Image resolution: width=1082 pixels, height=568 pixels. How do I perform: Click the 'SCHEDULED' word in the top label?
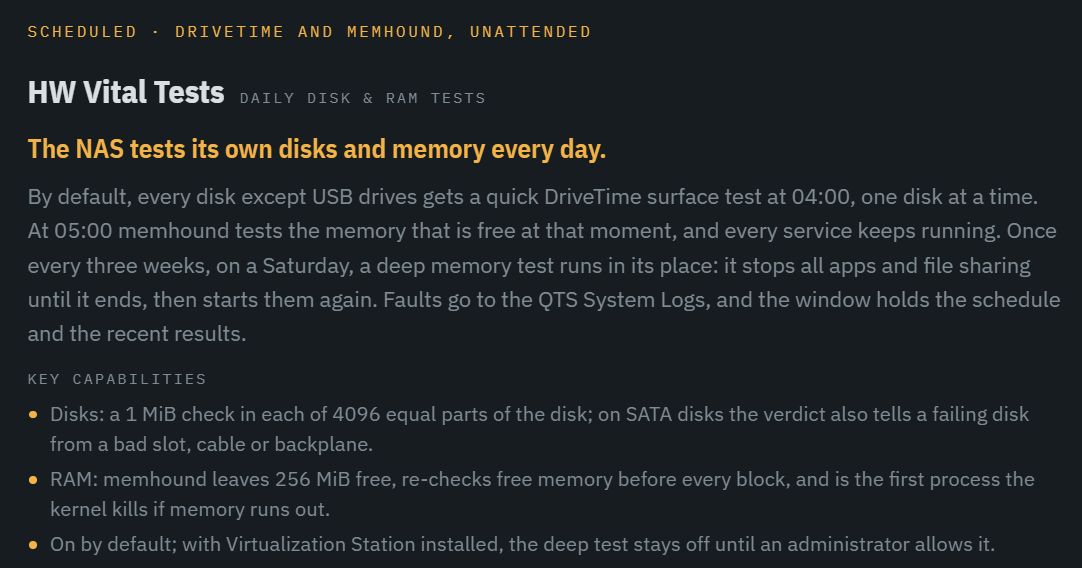pyautogui.click(x=82, y=32)
